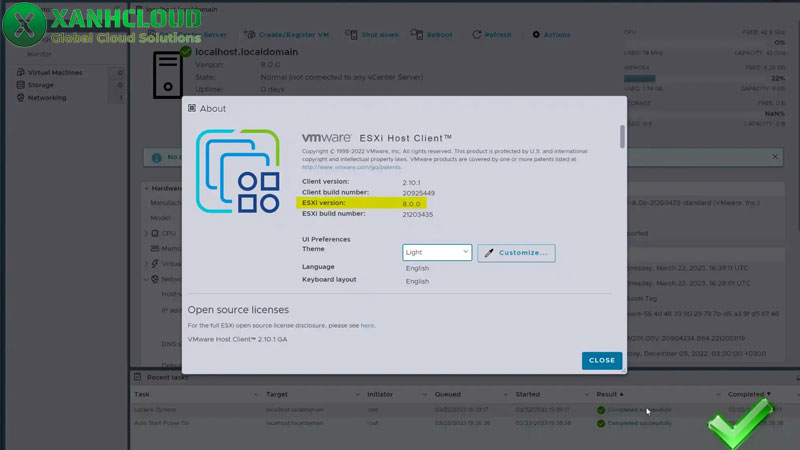Click the Client version value 2.10.1
The height and width of the screenshot is (450, 800).
click(x=411, y=183)
